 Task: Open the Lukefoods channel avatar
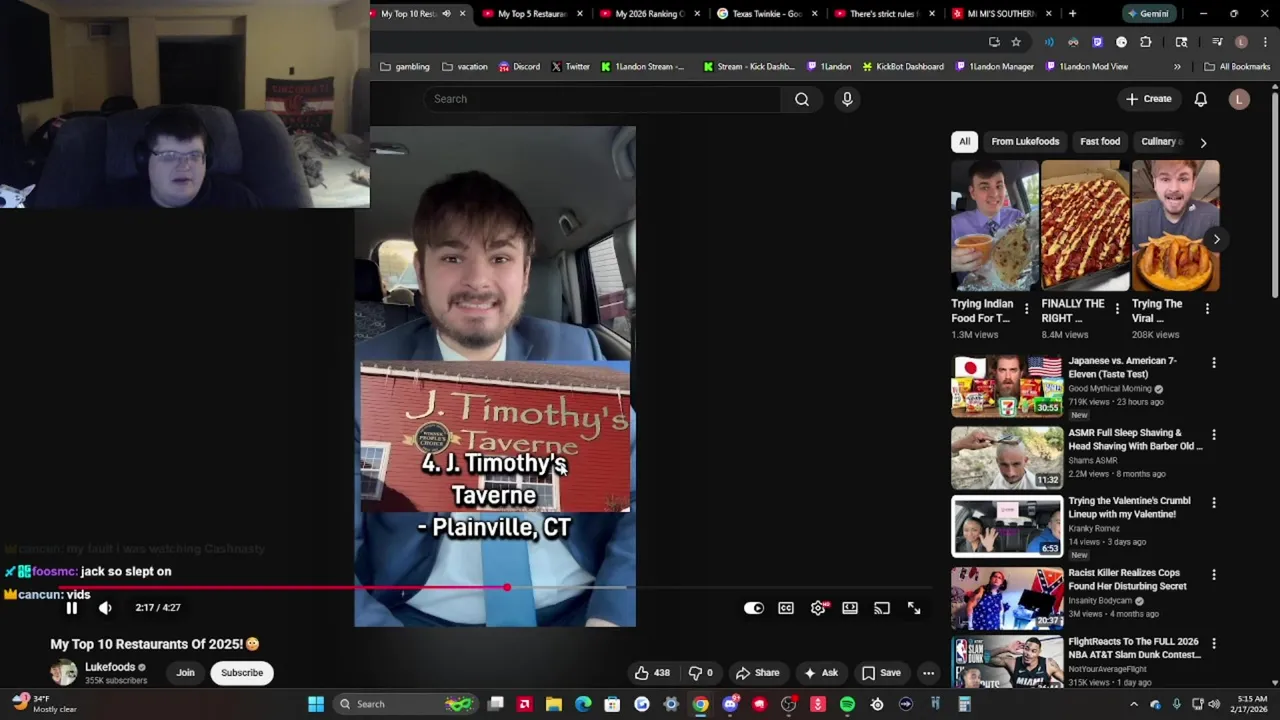point(64,673)
